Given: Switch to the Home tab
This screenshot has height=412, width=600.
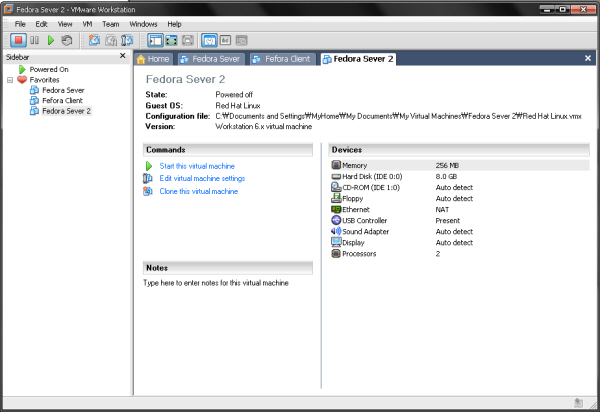Looking at the screenshot, I should (153, 59).
